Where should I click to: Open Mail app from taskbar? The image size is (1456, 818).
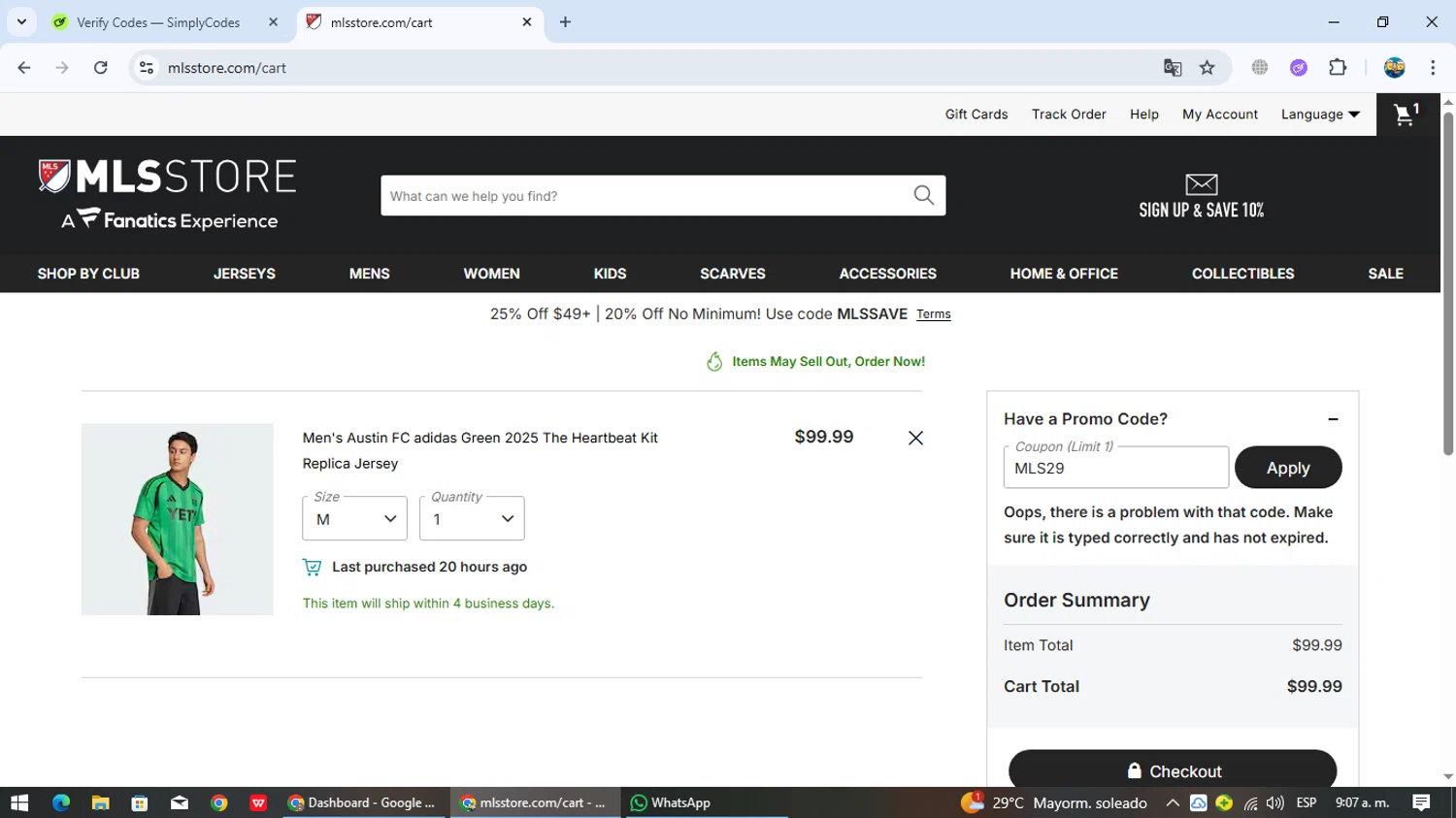coord(180,802)
